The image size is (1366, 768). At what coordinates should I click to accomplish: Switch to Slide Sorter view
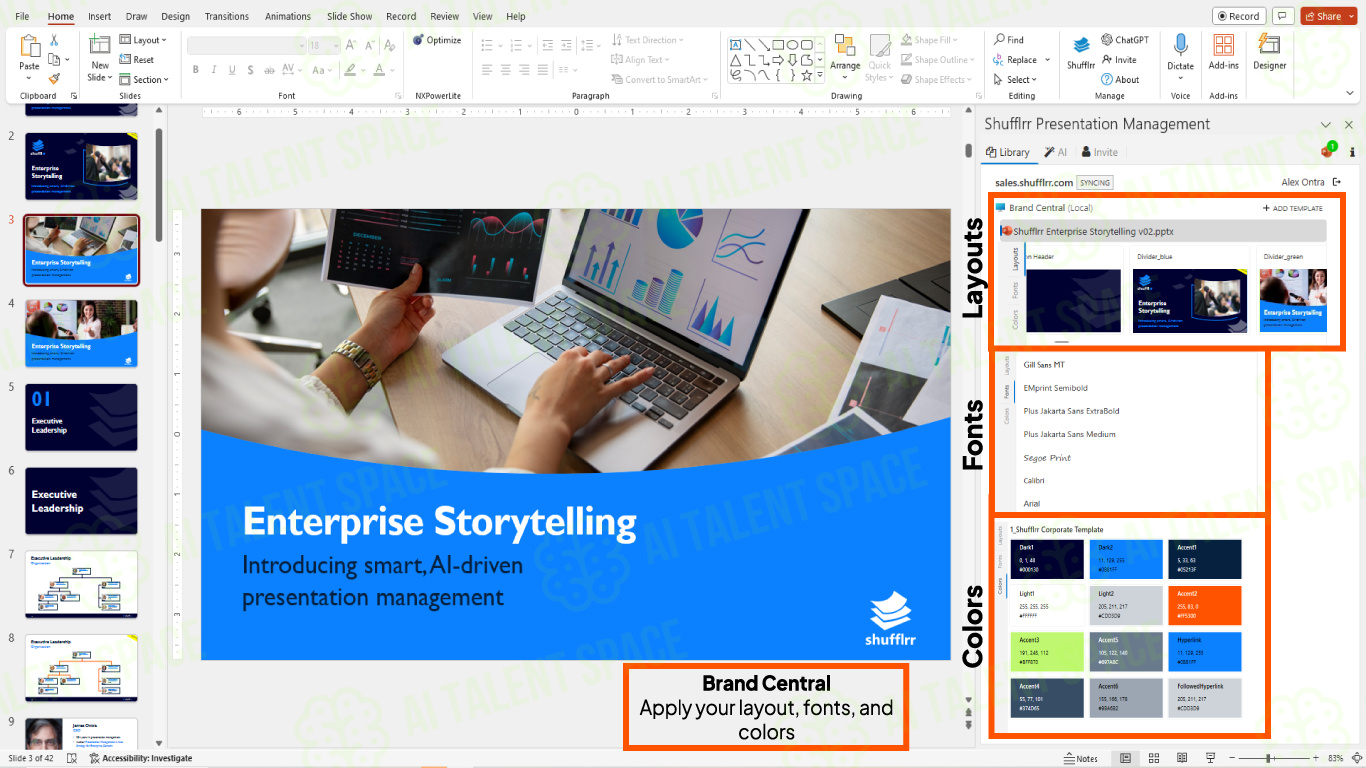(1154, 758)
